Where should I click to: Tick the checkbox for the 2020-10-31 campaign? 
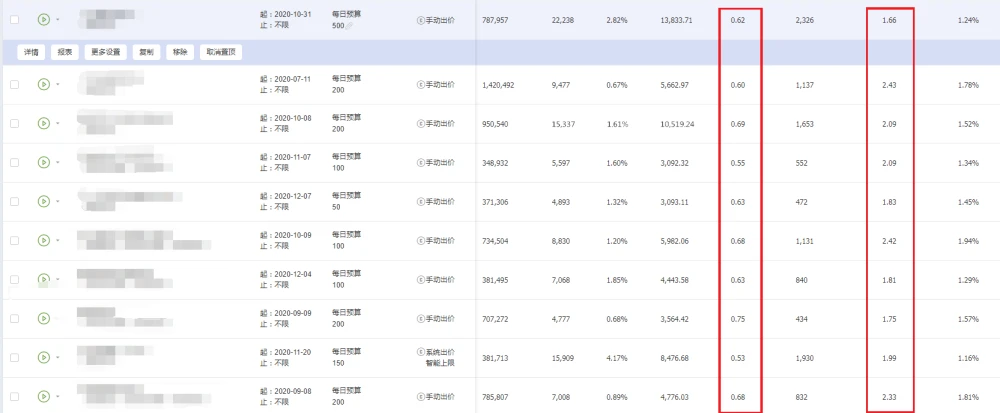[14, 19]
